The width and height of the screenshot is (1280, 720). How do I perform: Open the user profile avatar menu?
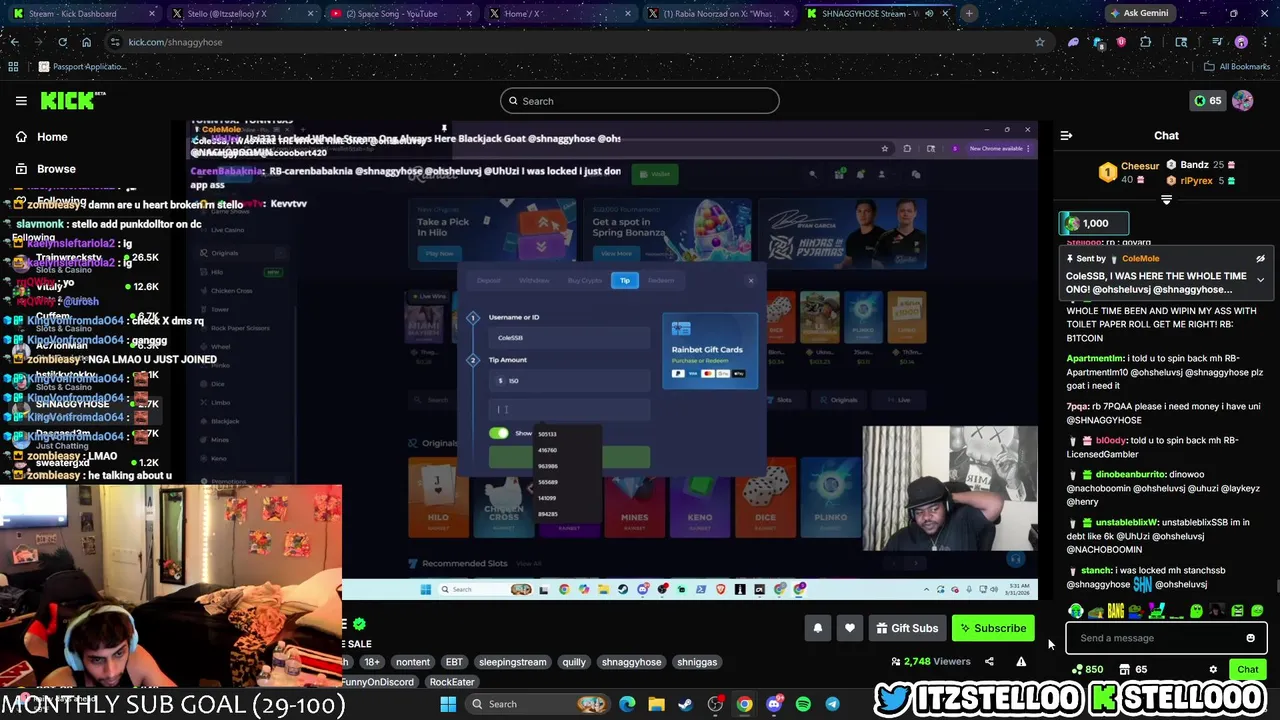pyautogui.click(x=1243, y=101)
